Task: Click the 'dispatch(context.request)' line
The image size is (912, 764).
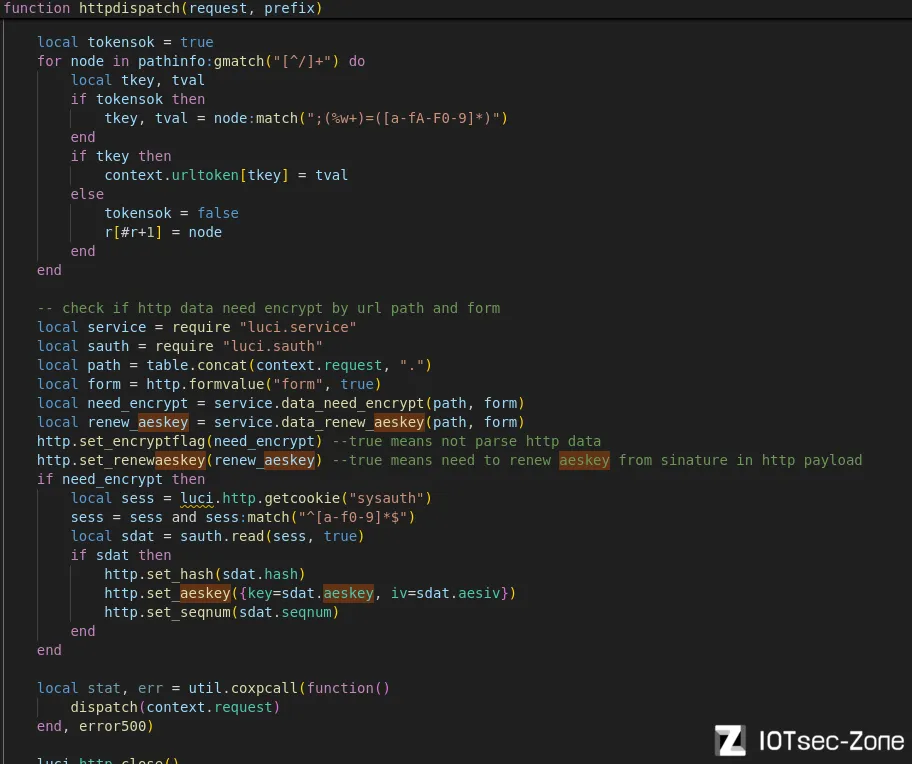Action: pyautogui.click(x=175, y=708)
